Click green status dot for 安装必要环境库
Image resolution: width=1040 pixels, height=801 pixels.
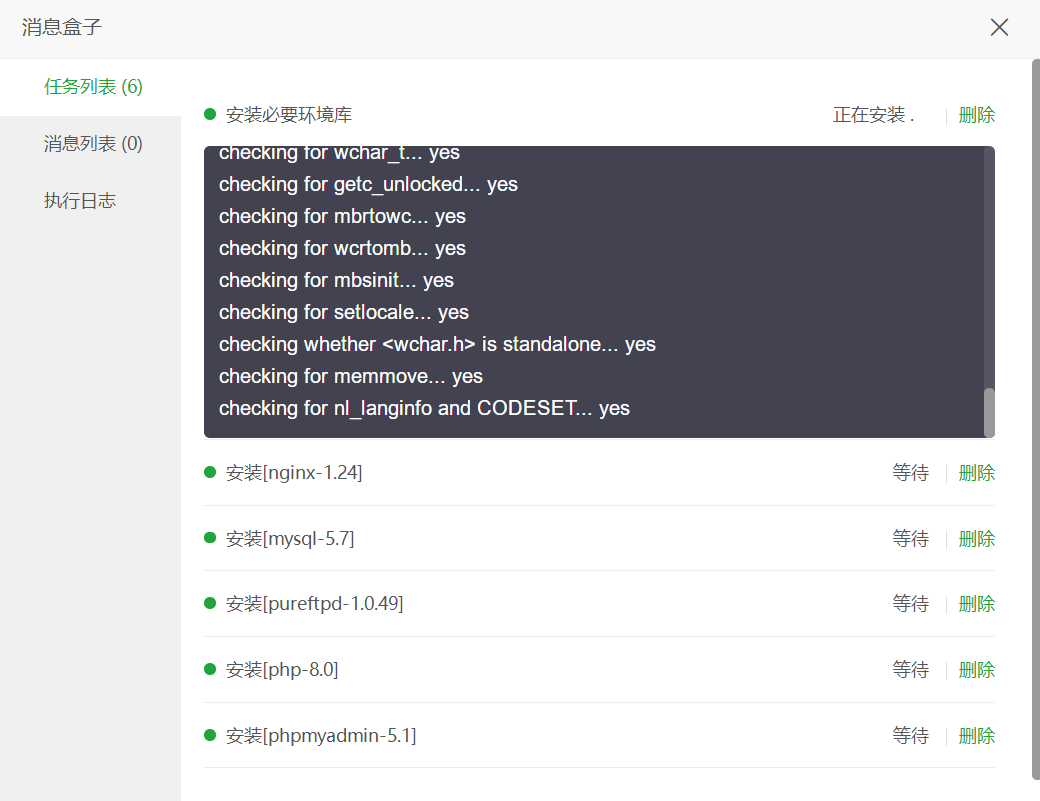[x=210, y=114]
